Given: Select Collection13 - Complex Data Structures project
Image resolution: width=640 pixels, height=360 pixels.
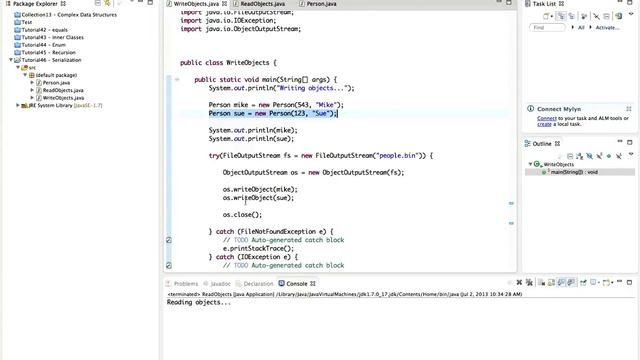Looking at the screenshot, I should click(x=66, y=15).
